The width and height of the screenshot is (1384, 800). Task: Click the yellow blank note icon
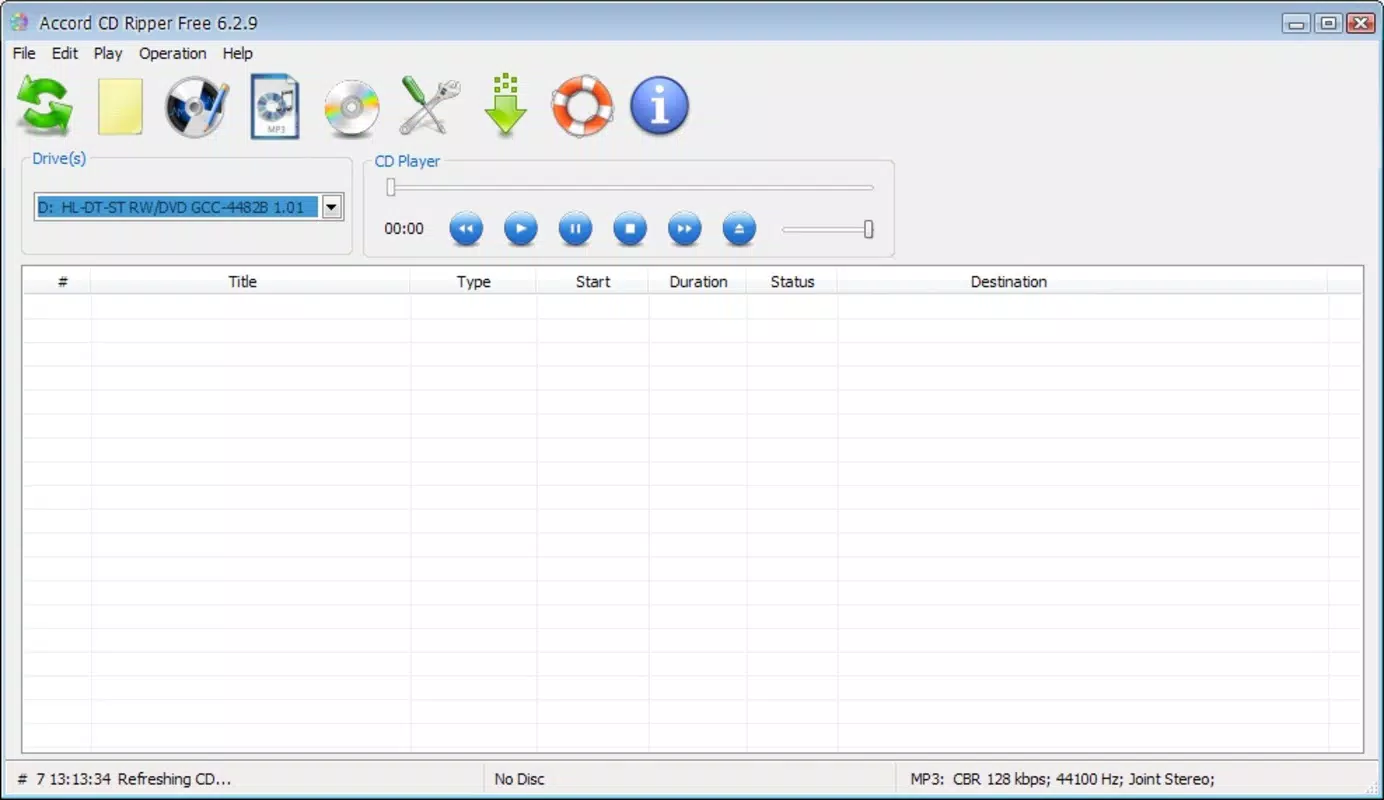tap(120, 107)
